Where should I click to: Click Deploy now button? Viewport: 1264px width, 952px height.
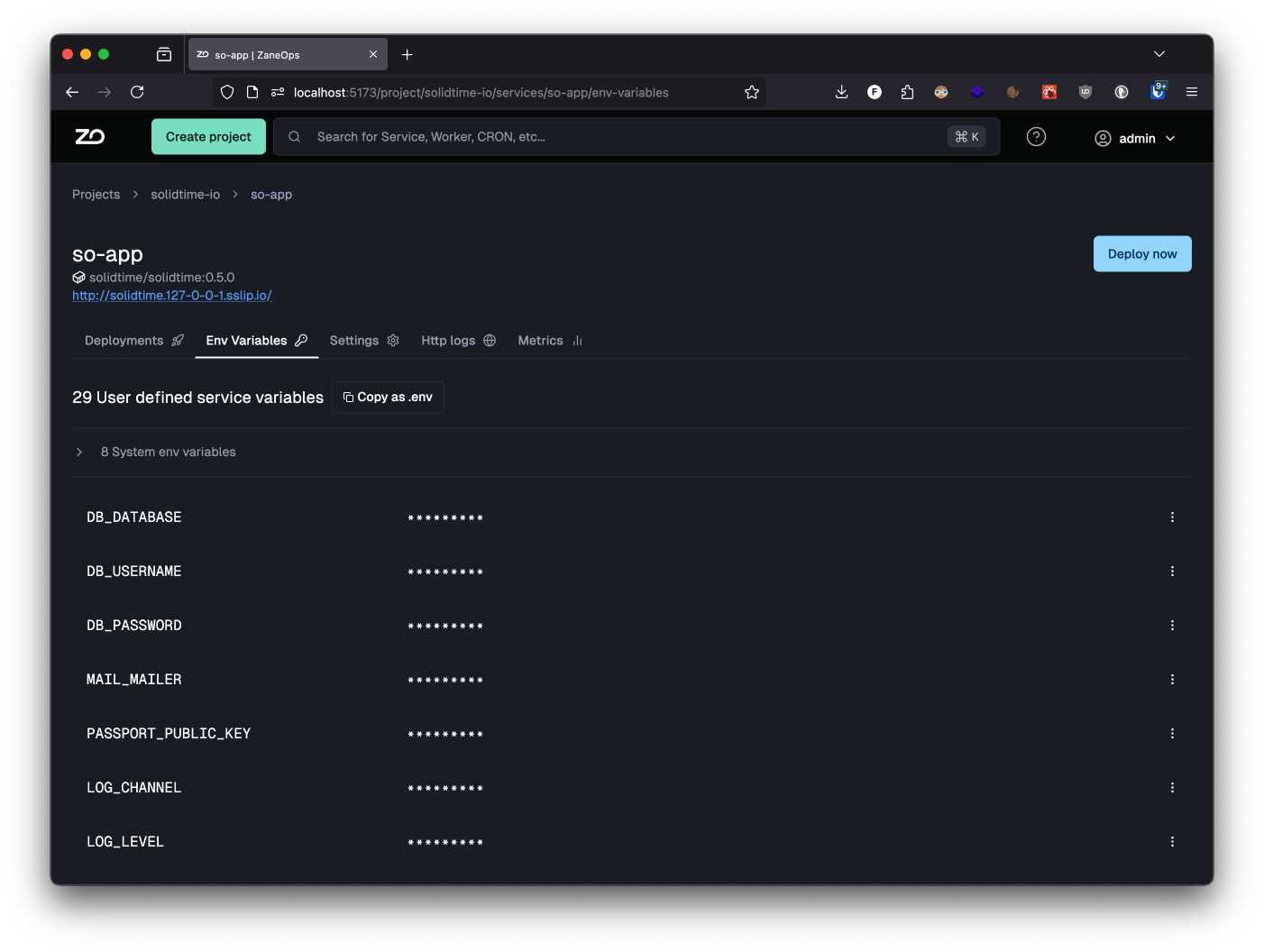[1142, 254]
